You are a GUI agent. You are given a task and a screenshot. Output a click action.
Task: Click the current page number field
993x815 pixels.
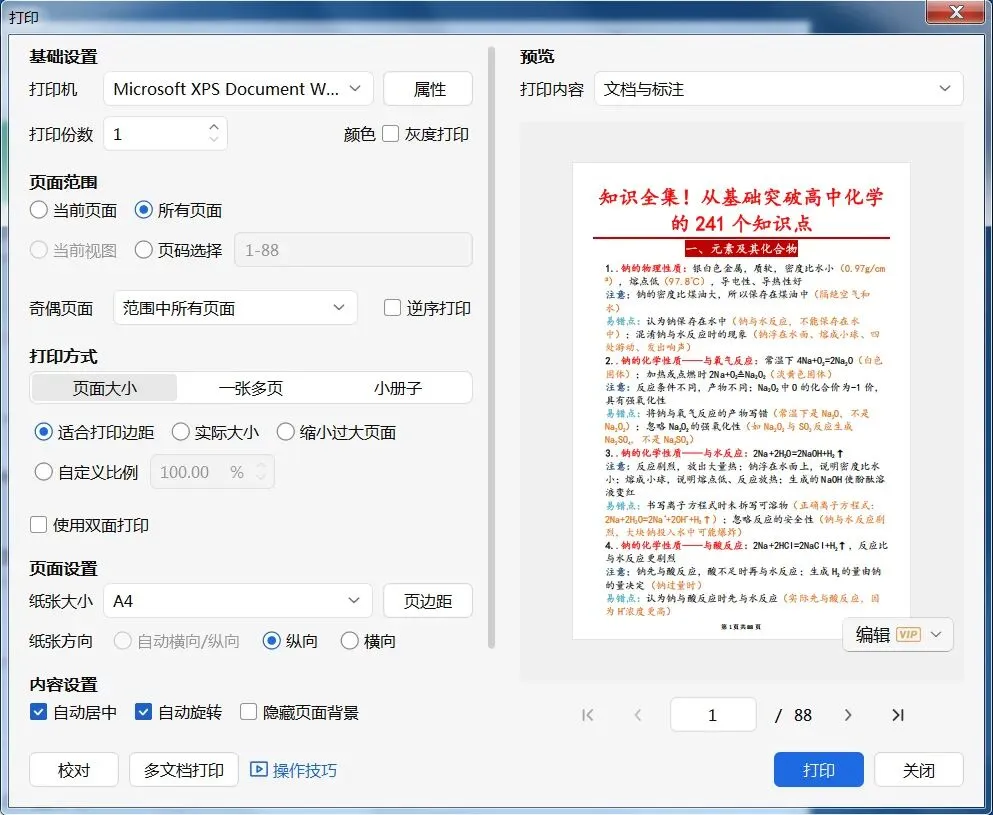click(713, 715)
